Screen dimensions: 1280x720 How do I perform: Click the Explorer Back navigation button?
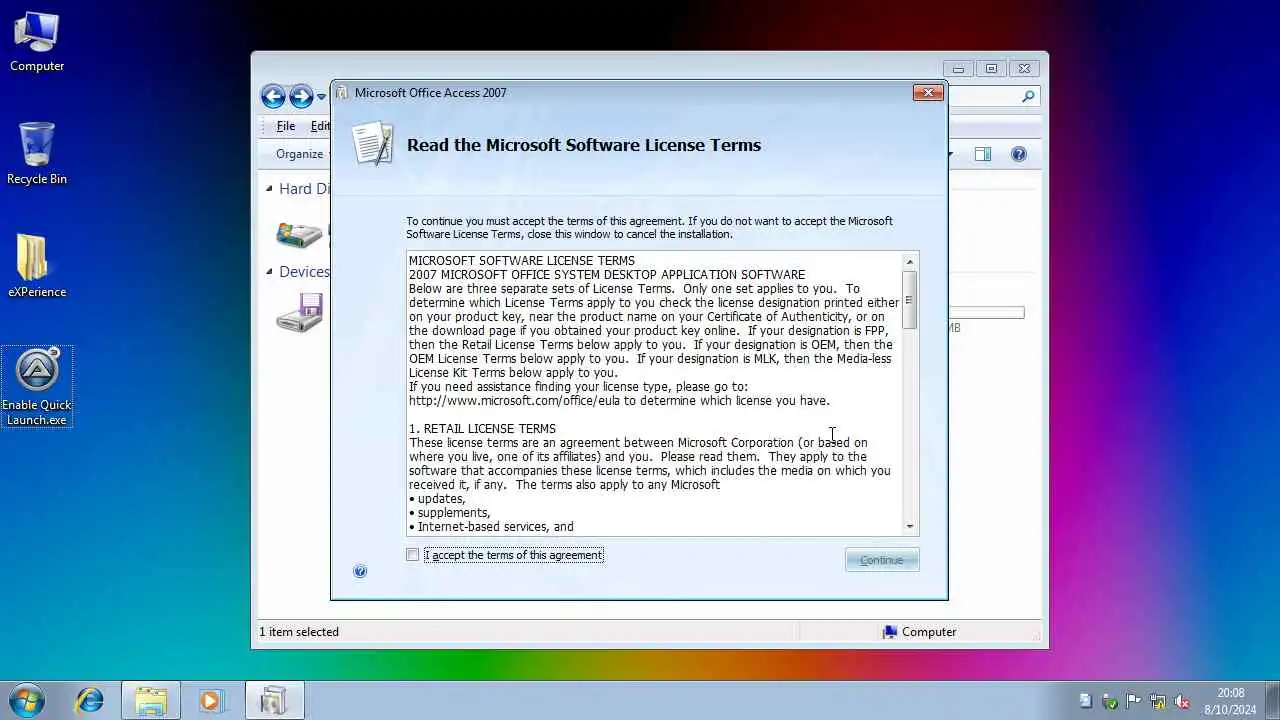tap(273, 97)
